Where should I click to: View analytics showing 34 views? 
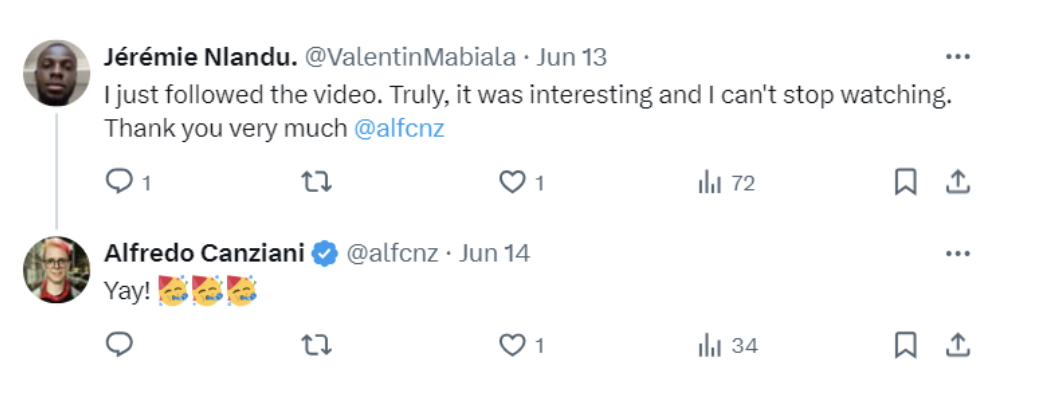pos(728,346)
